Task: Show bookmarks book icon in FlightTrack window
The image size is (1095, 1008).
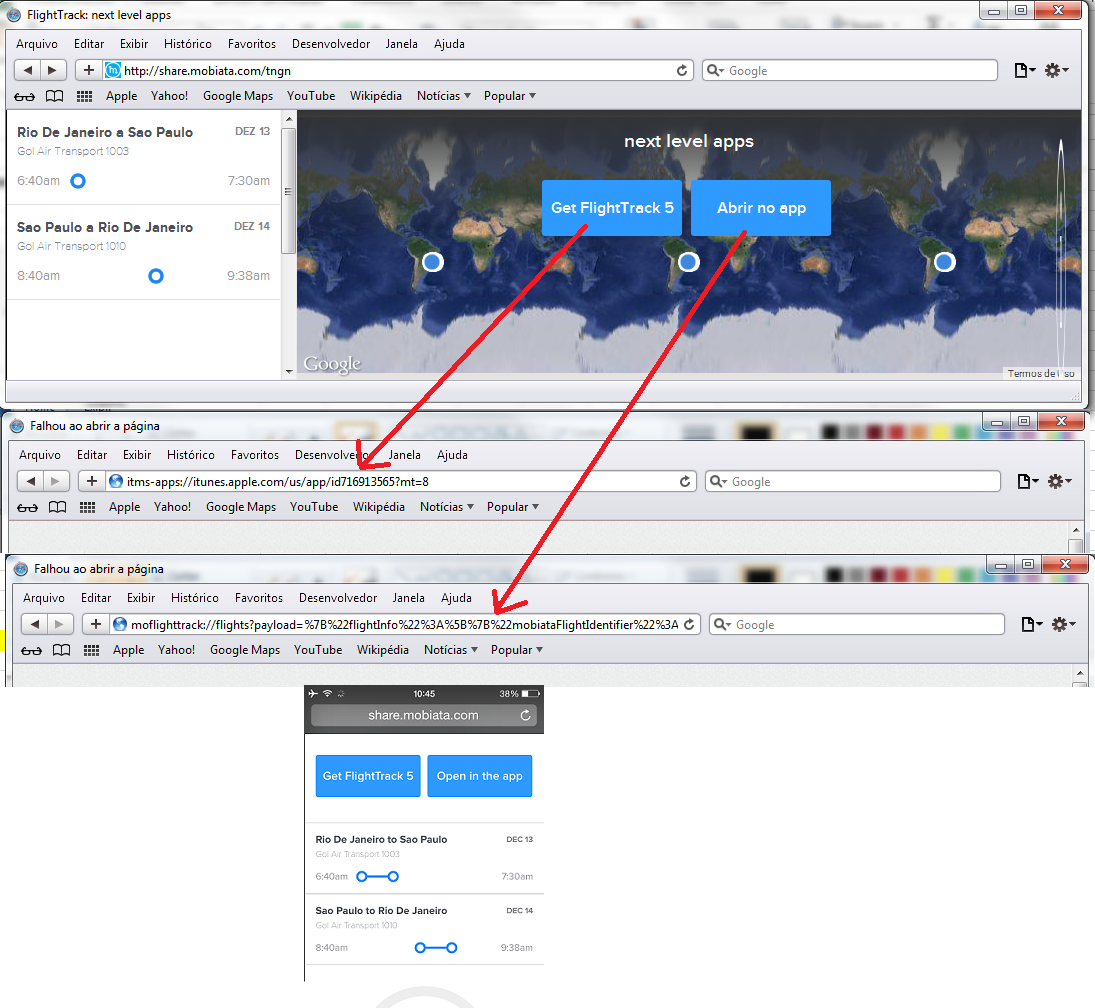Action: click(54, 96)
